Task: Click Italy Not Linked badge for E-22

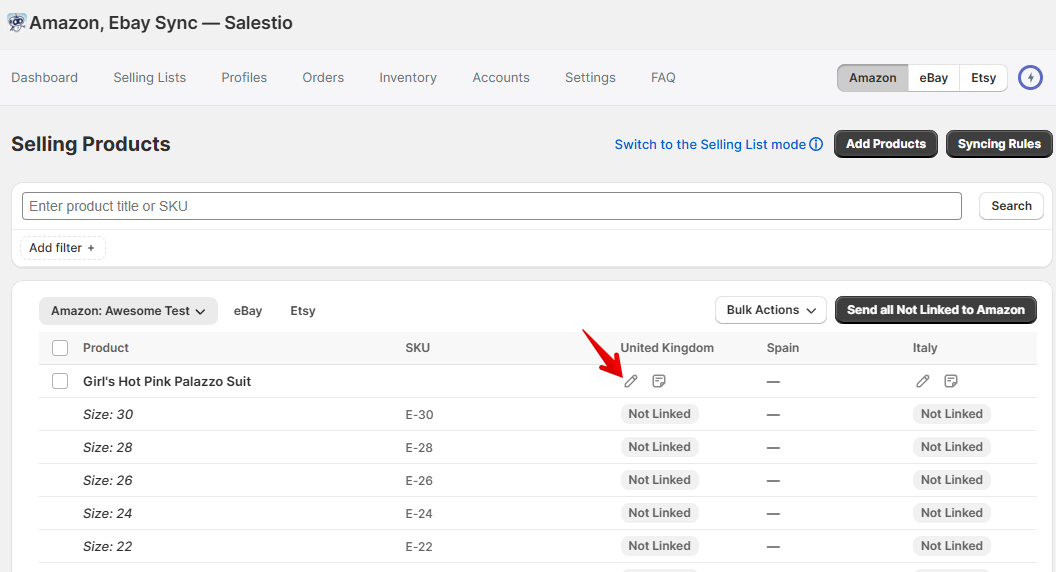Action: click(x=952, y=546)
